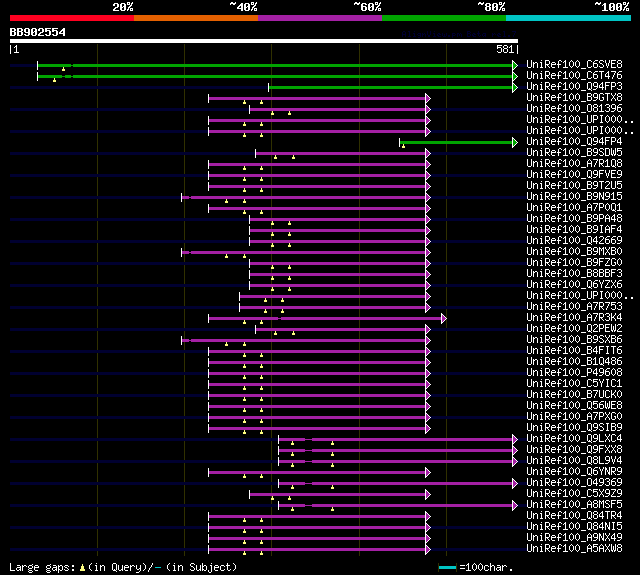Open the UniRef100_O49369 entry

coord(574,483)
